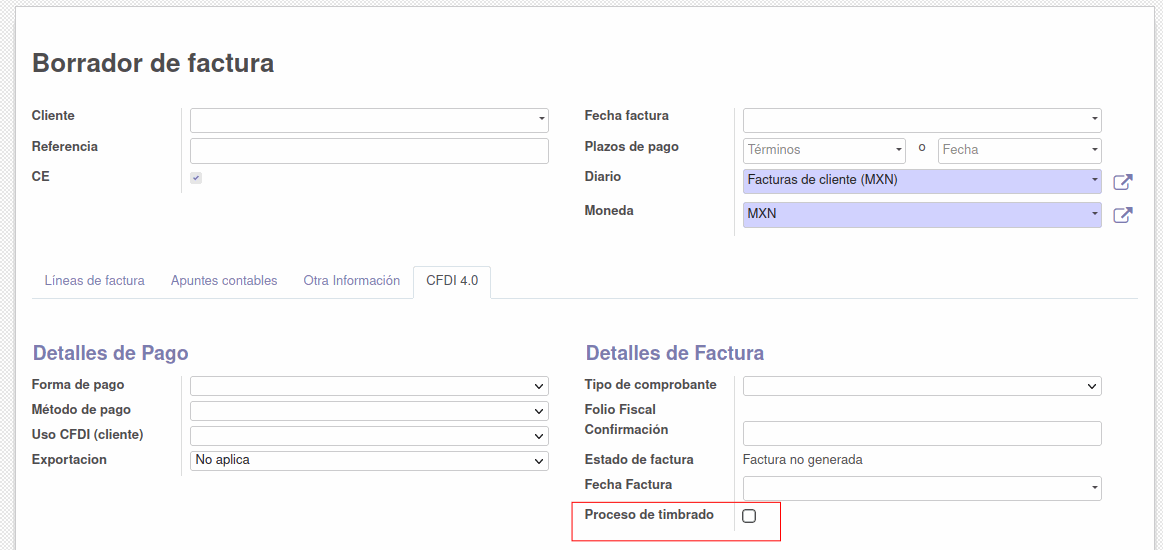
Task: Open the Uso CFDI (cliente) selector
Action: point(369,435)
